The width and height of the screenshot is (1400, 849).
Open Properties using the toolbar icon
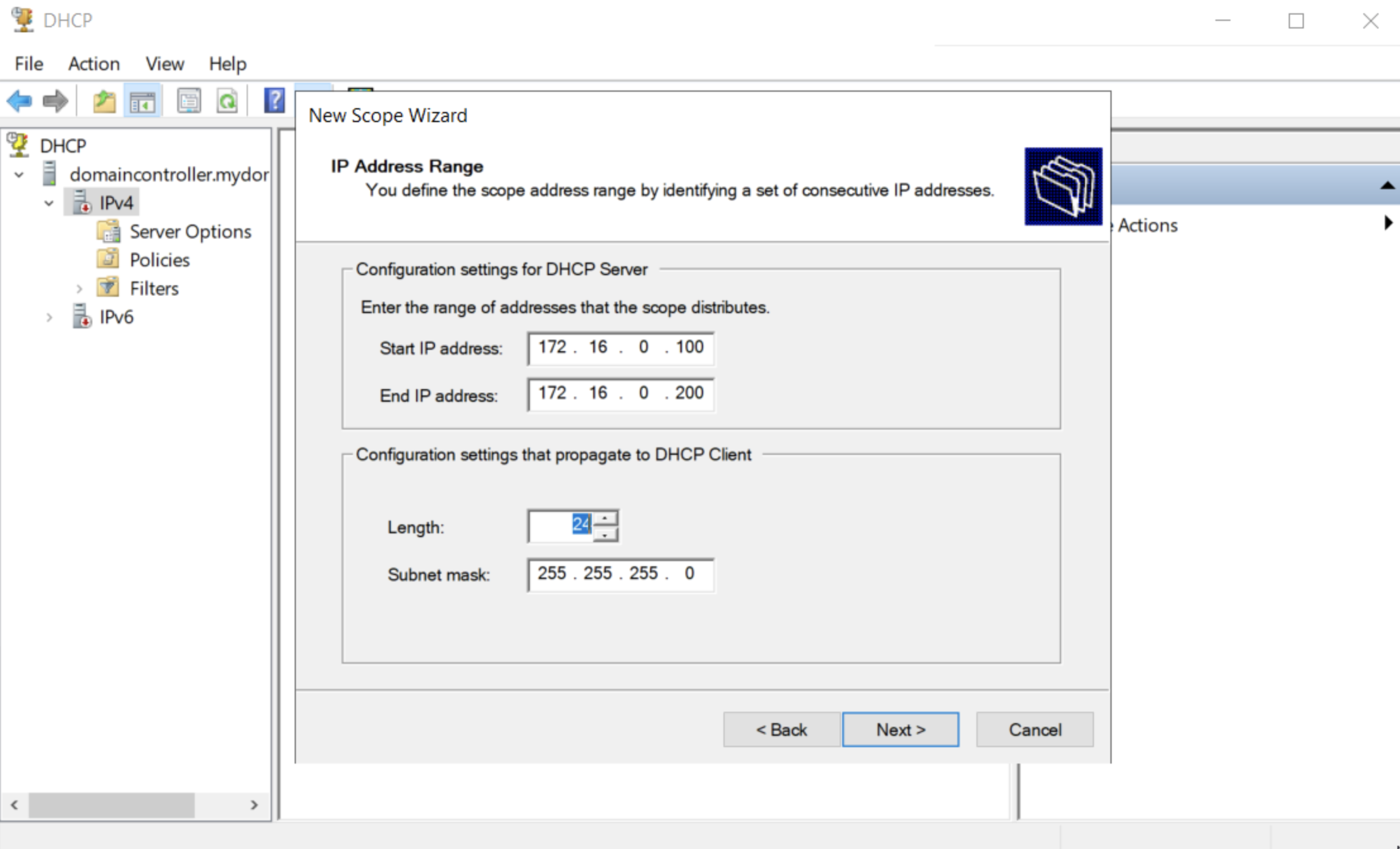[x=188, y=101]
